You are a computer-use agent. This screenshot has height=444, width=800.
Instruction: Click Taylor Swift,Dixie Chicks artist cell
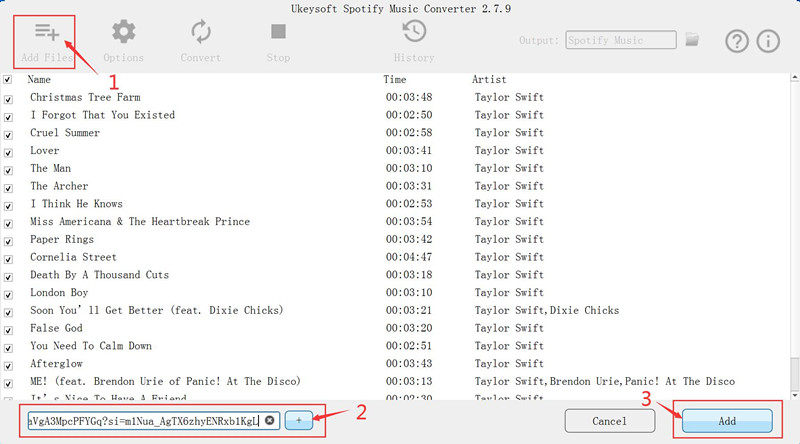(547, 310)
